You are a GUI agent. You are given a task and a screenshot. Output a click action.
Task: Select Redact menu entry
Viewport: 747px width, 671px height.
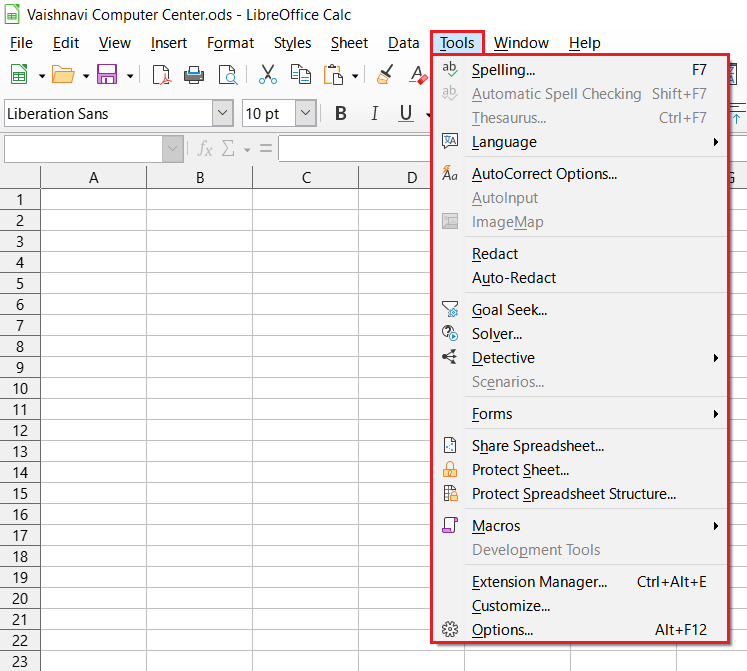point(580,254)
